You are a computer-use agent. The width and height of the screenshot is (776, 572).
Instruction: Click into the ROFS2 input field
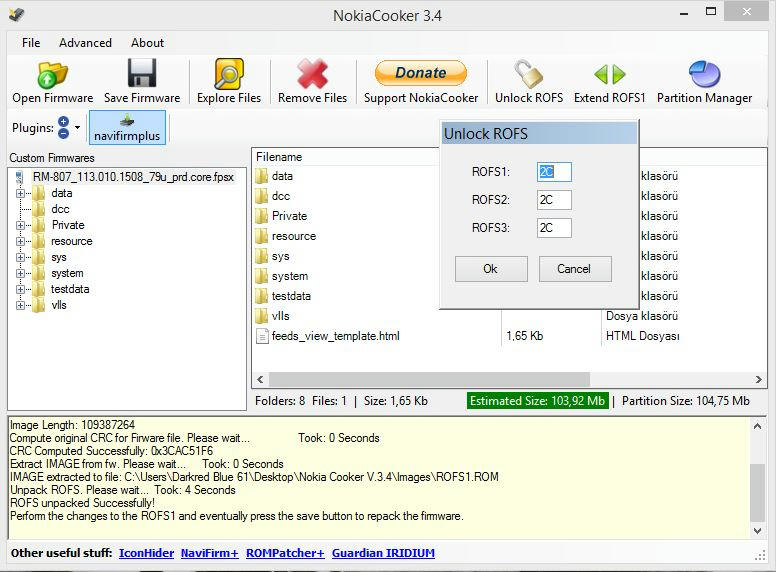[554, 200]
